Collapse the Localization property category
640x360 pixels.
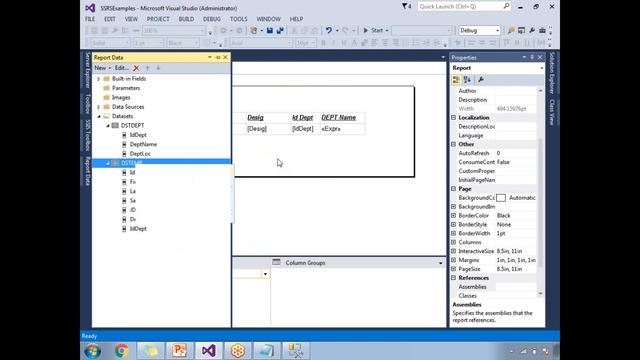453,118
